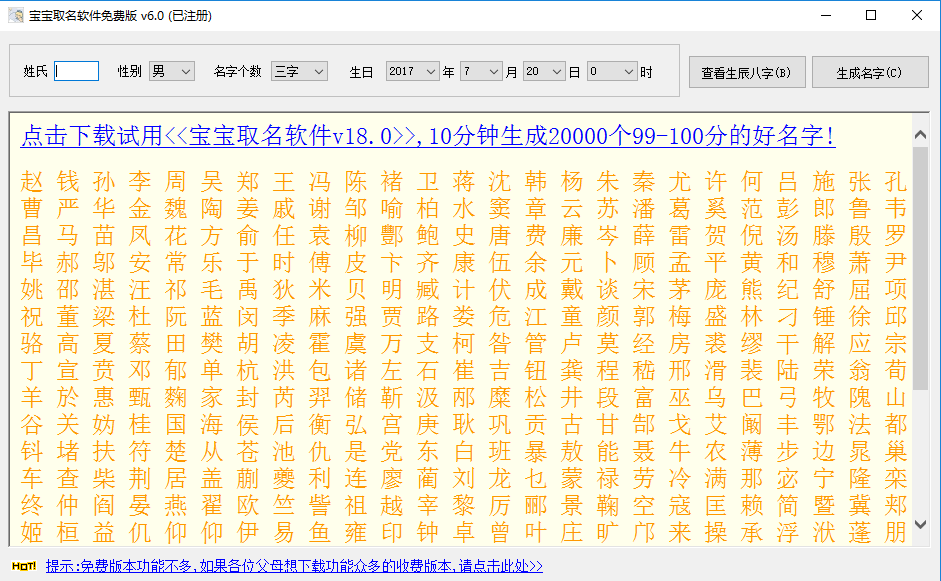This screenshot has height=581, width=941.
Task: Open the 性别 gender dropdown
Action: [x=171, y=71]
